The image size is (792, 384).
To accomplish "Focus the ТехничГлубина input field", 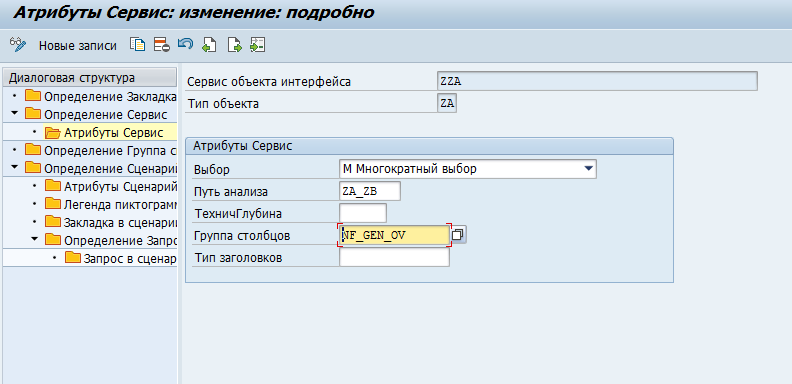I will click(x=363, y=213).
